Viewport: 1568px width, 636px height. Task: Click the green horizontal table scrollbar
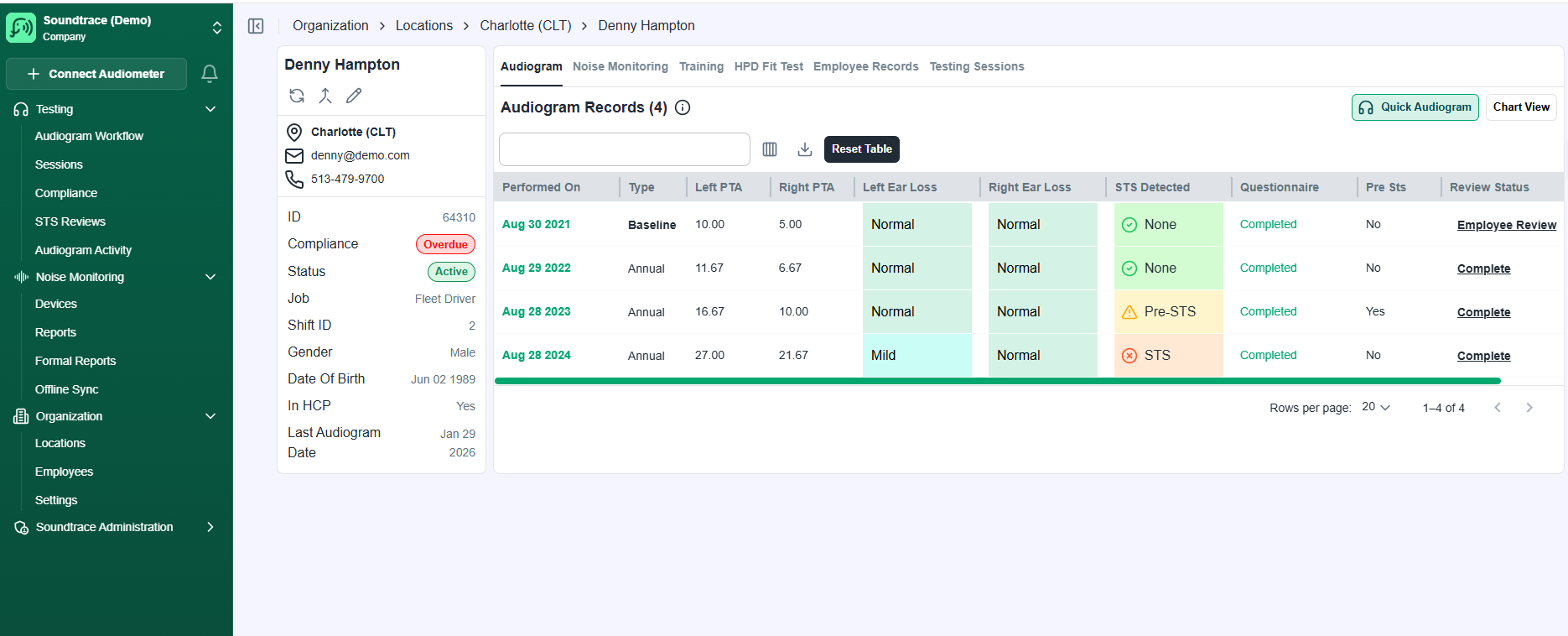pyautogui.click(x=997, y=381)
